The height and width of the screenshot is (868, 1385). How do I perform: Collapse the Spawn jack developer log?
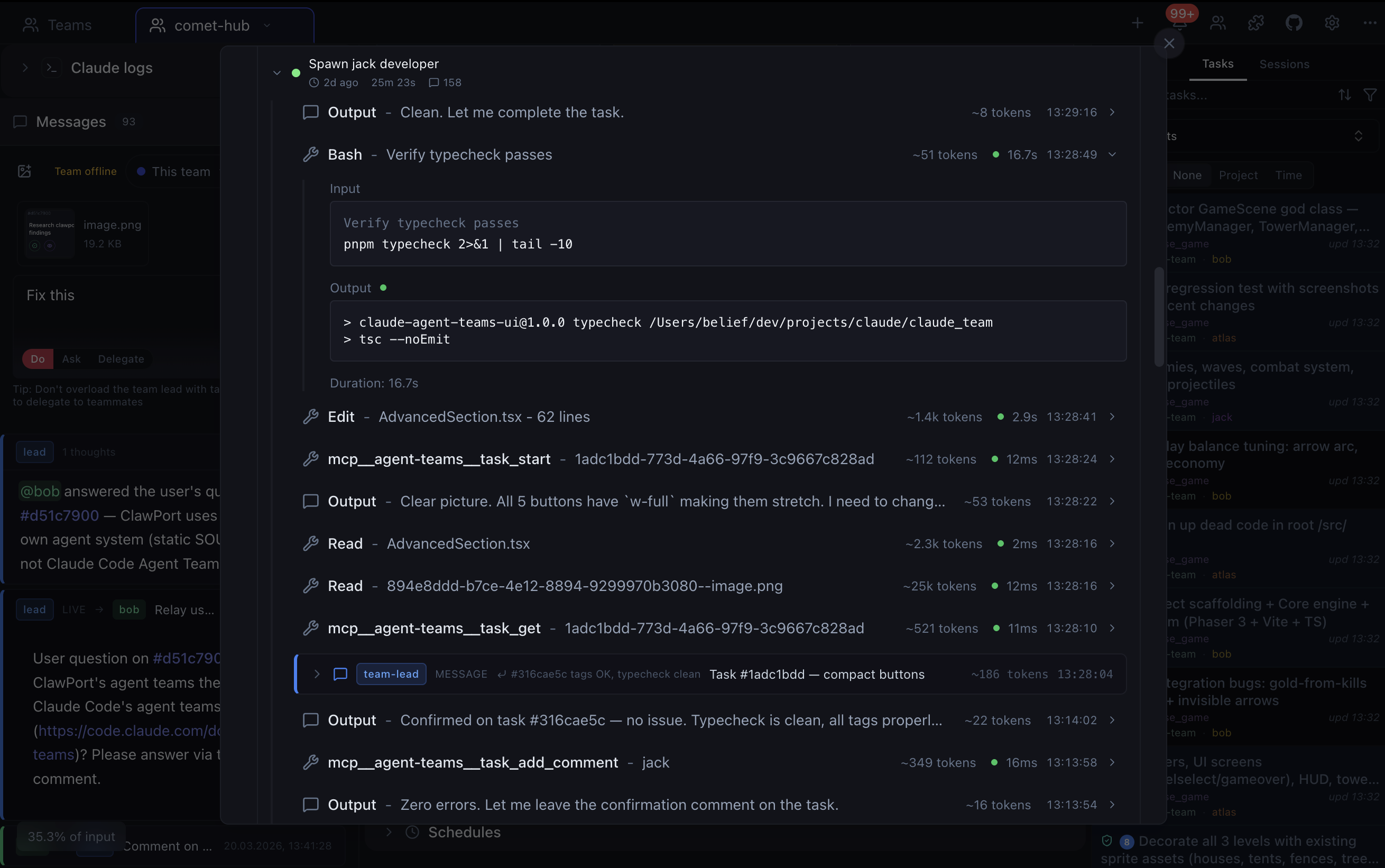[276, 72]
